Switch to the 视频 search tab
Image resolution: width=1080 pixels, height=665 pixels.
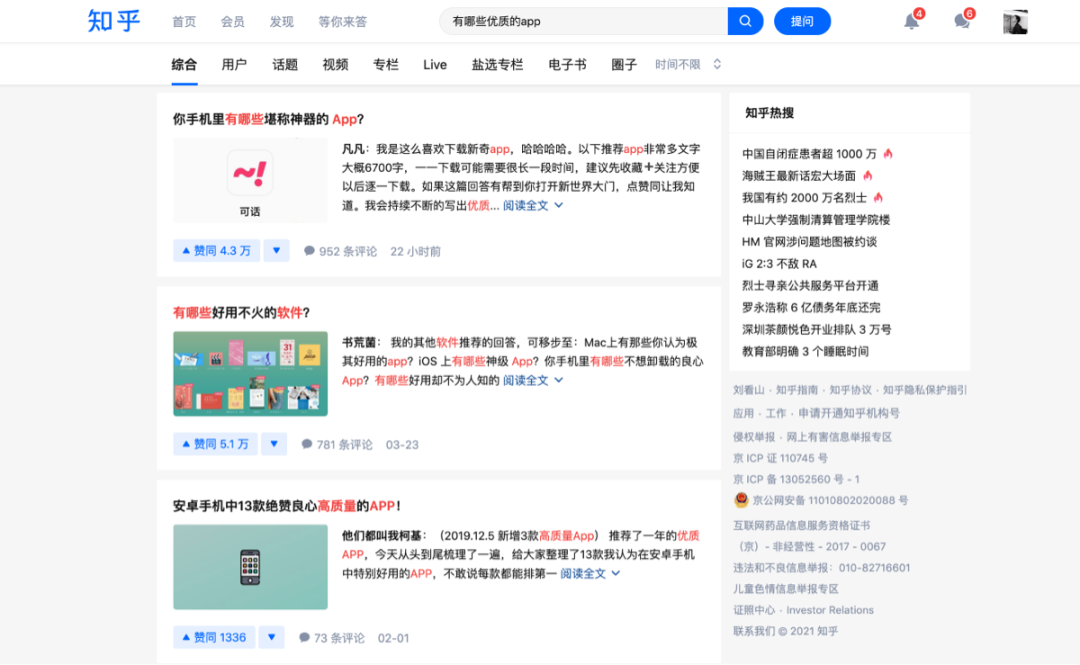pyautogui.click(x=335, y=65)
